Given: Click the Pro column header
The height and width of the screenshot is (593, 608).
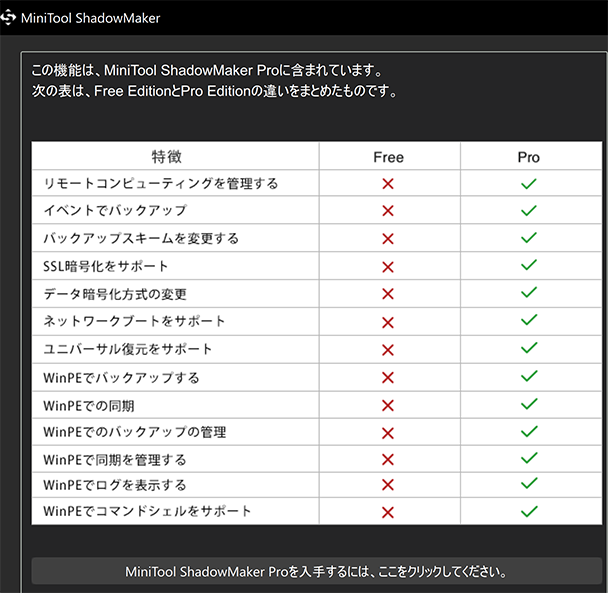Looking at the screenshot, I should [x=529, y=157].
